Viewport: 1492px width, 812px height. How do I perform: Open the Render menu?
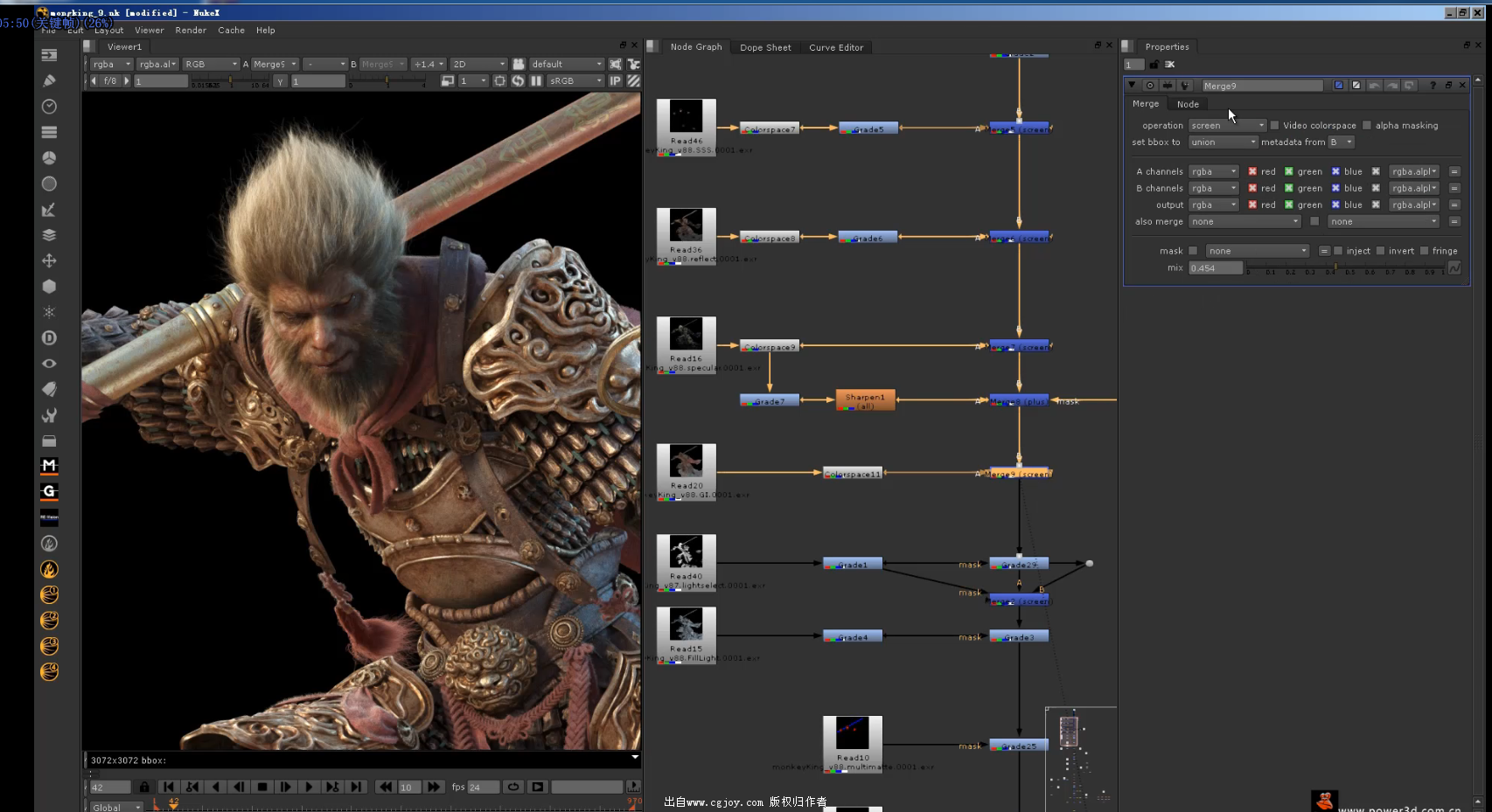pos(191,30)
